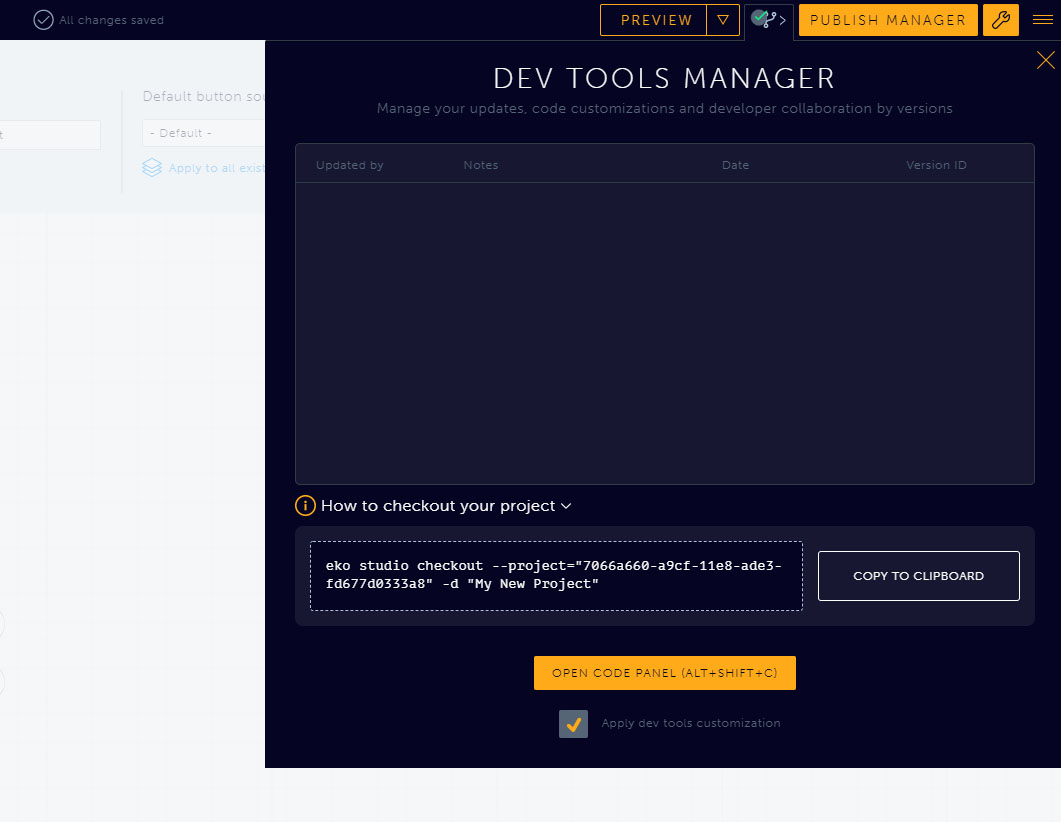
Task: Click the Default button sound label
Action: click(x=203, y=96)
